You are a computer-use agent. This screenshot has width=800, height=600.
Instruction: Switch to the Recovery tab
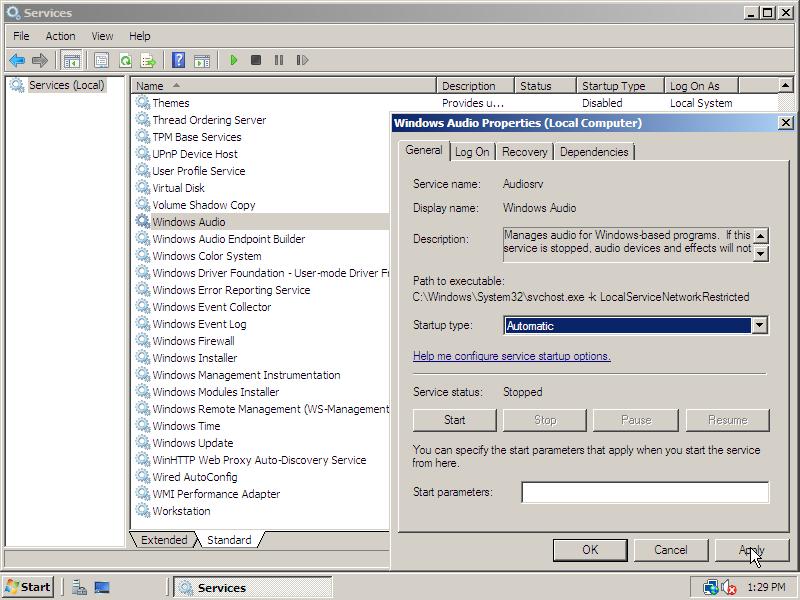click(524, 152)
